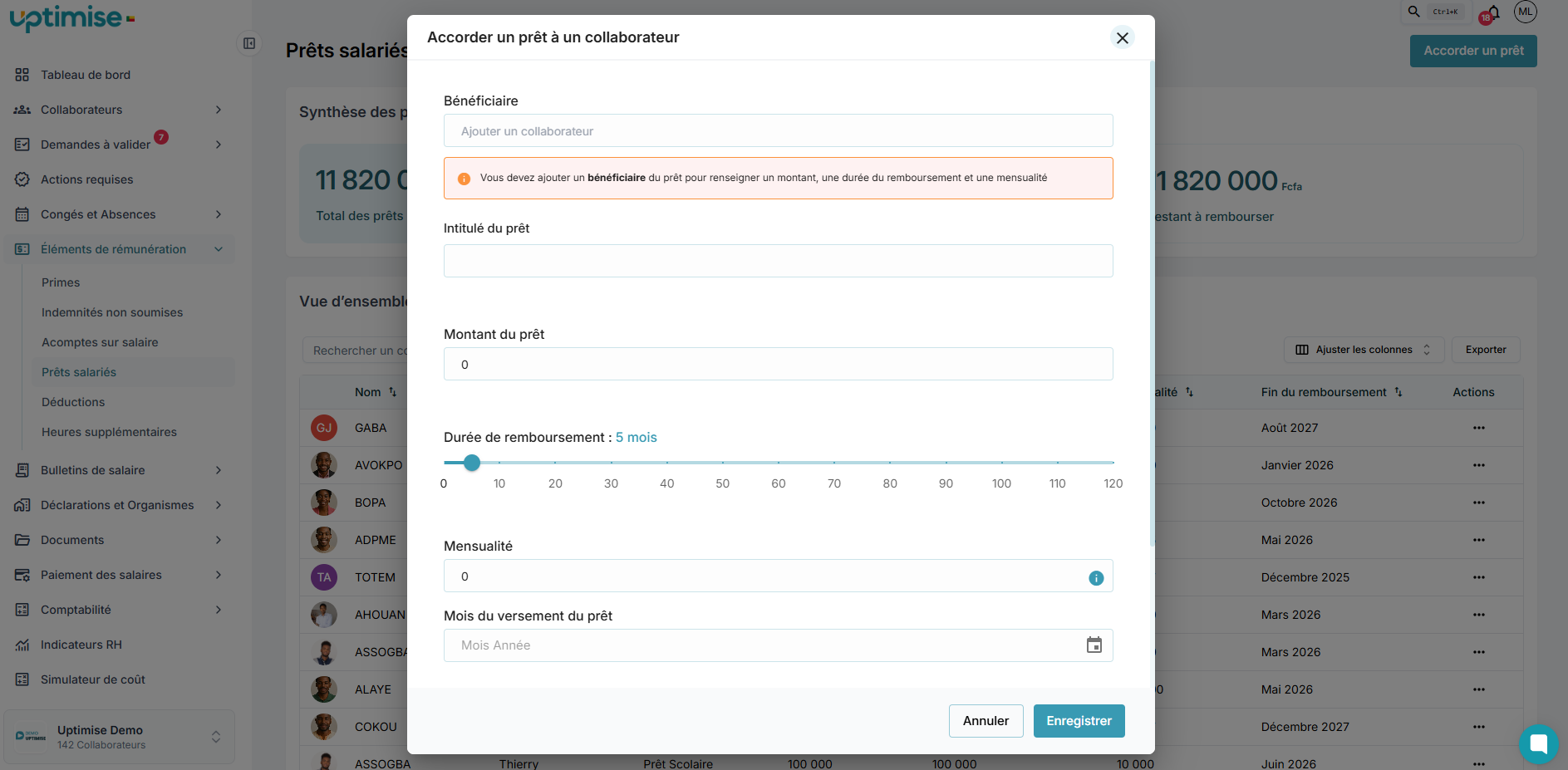1568x770 pixels.
Task: Open the chat support bubble
Action: tap(1537, 743)
